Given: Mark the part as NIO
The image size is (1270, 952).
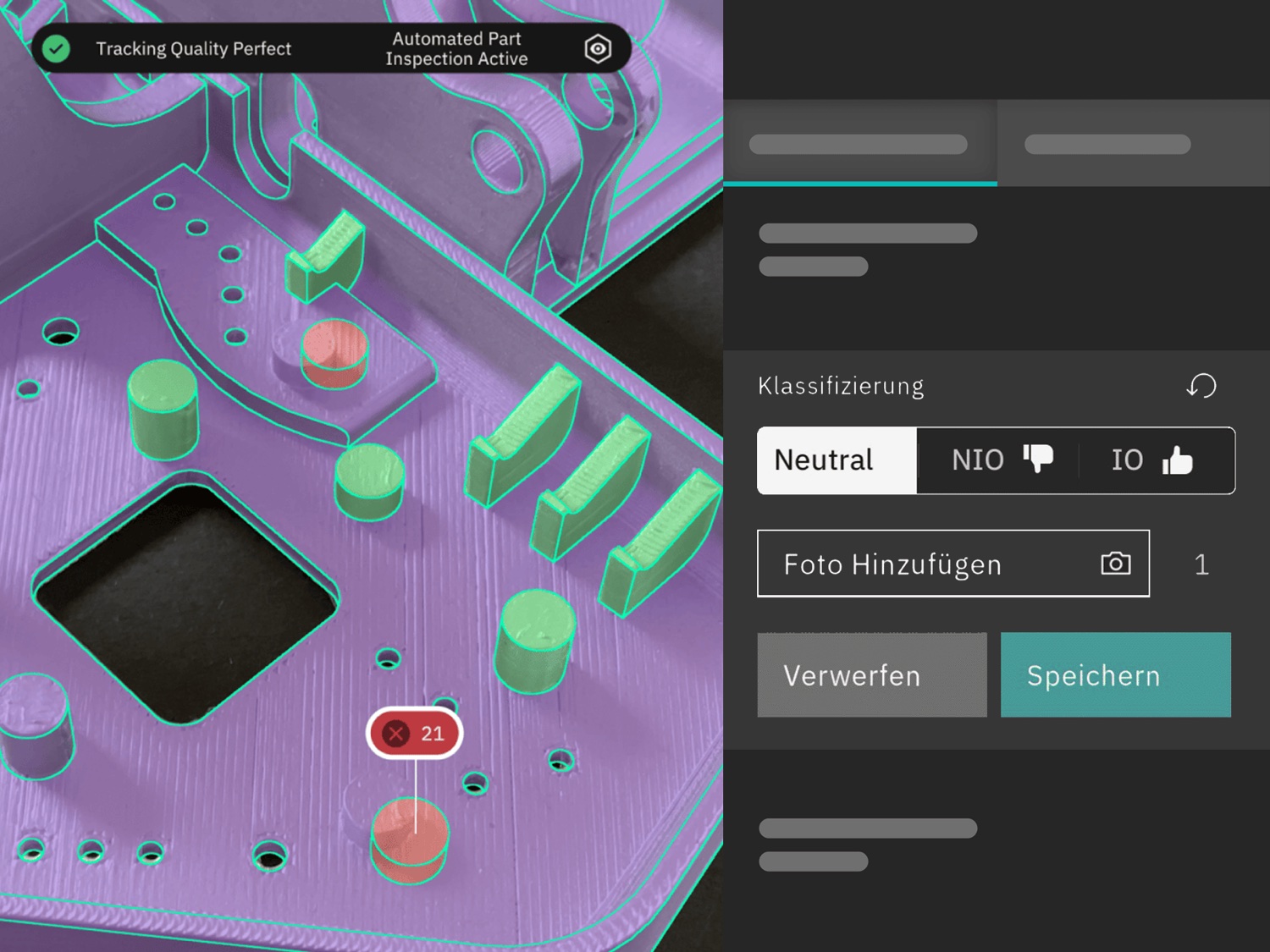Looking at the screenshot, I should click(x=999, y=460).
